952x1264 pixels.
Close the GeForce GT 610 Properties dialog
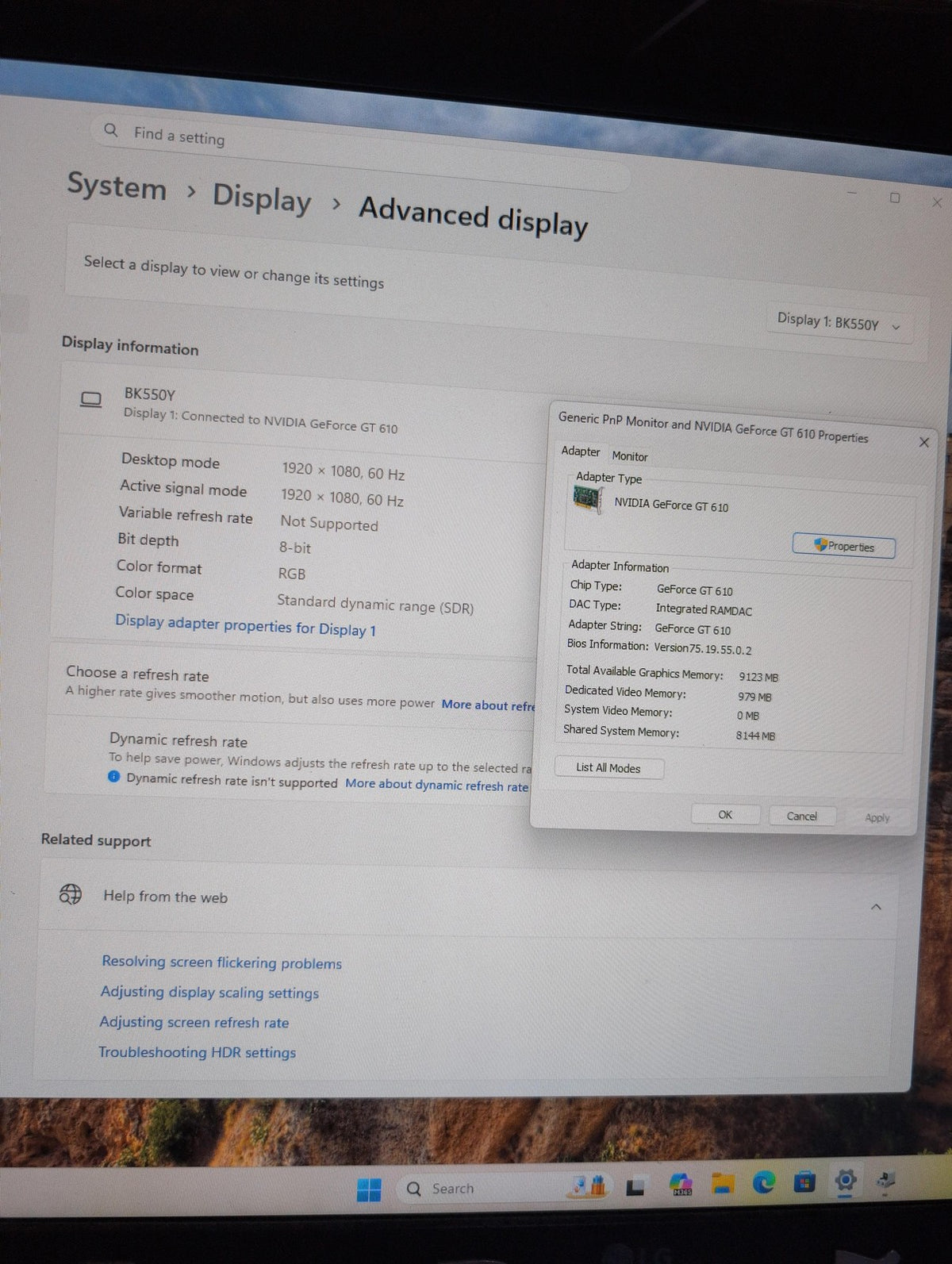click(x=924, y=442)
